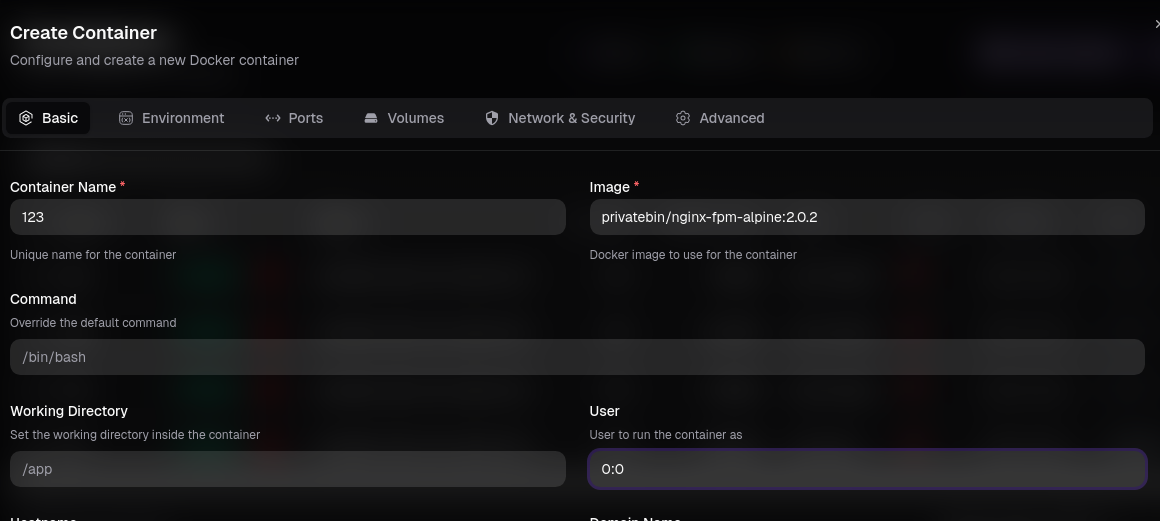Image resolution: width=1160 pixels, height=521 pixels.
Task: Close the Create Container dialog
Action: click(1156, 24)
